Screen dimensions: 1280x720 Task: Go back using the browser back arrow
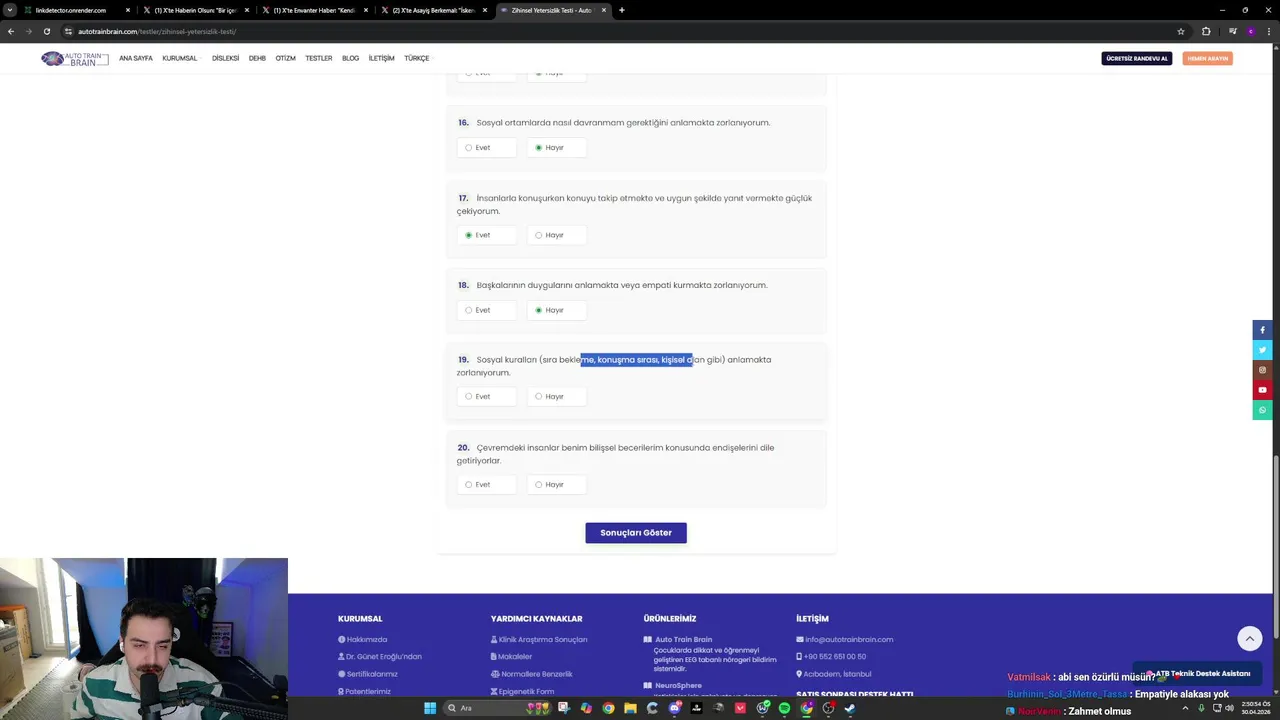(x=11, y=31)
